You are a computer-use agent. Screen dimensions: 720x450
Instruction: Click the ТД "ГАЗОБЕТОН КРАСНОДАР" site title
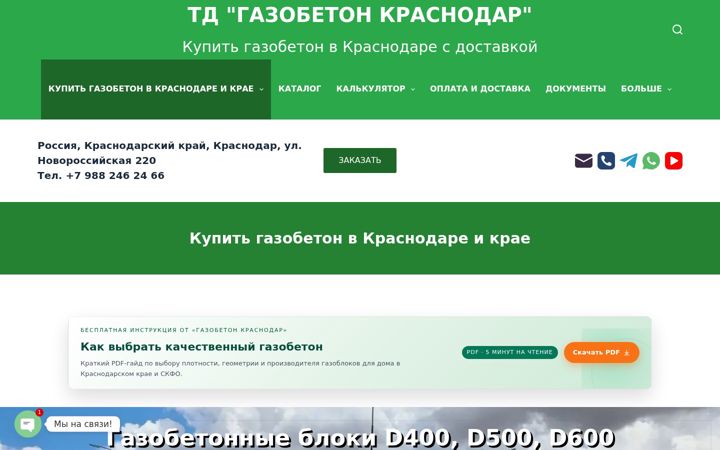point(360,15)
